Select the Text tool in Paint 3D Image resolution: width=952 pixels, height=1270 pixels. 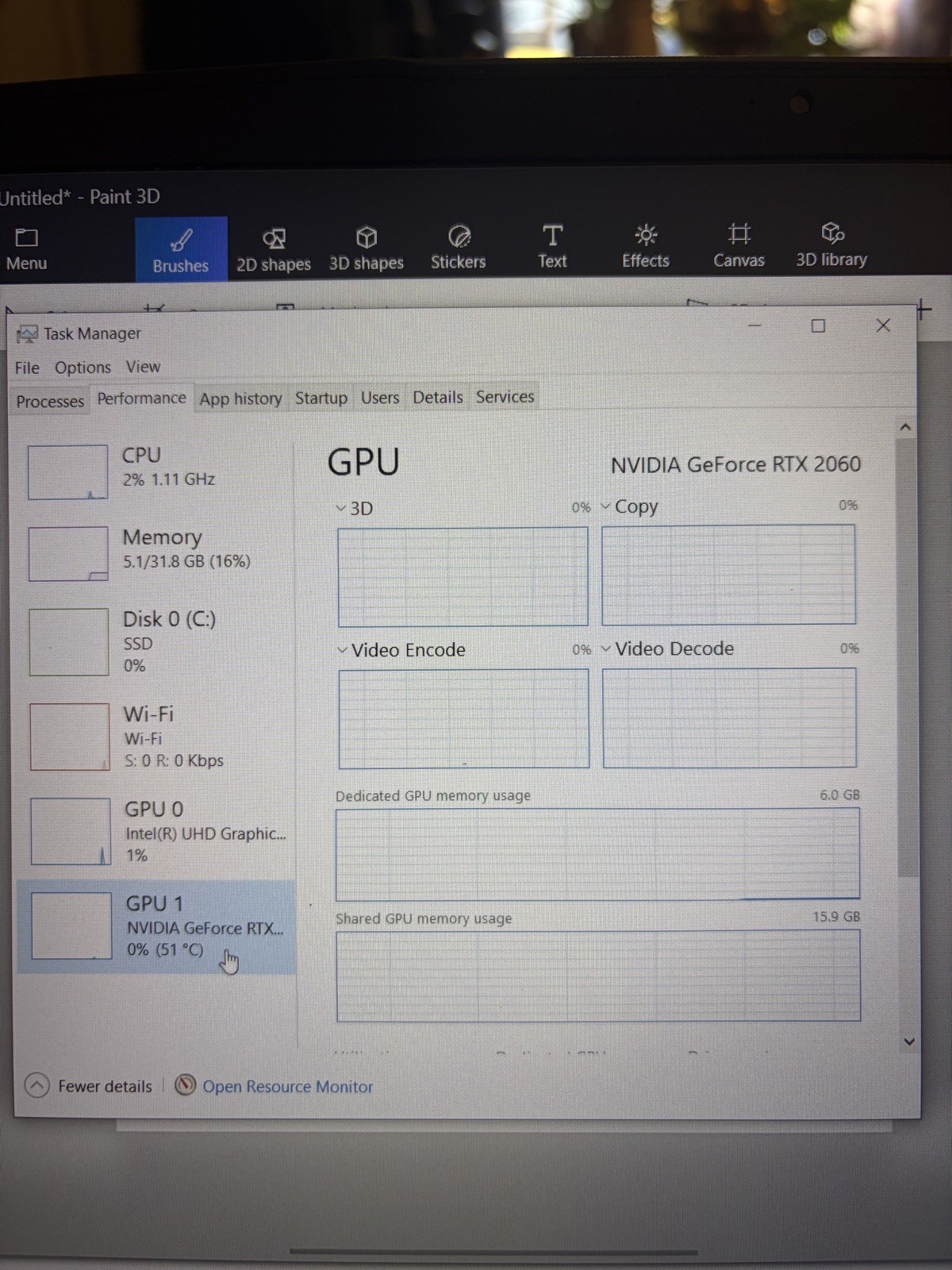click(x=553, y=247)
